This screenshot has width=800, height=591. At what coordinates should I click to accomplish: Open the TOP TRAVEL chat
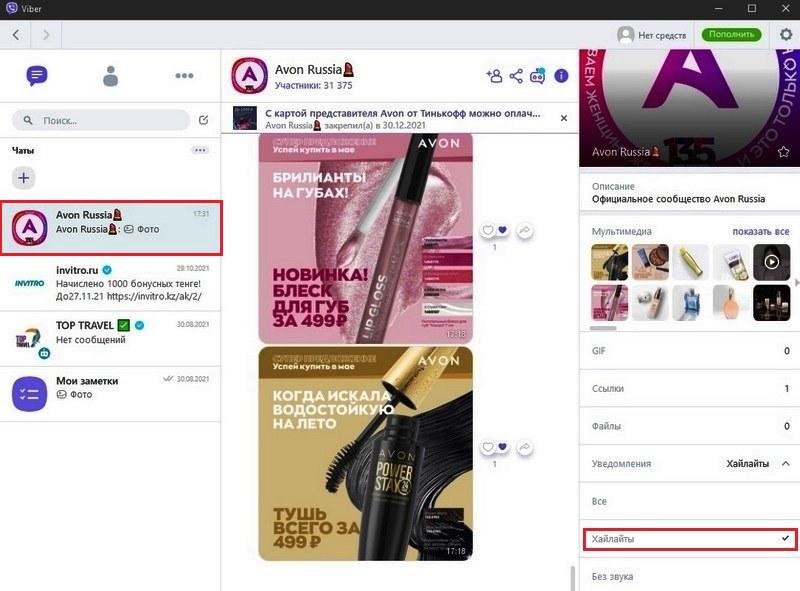tap(110, 338)
